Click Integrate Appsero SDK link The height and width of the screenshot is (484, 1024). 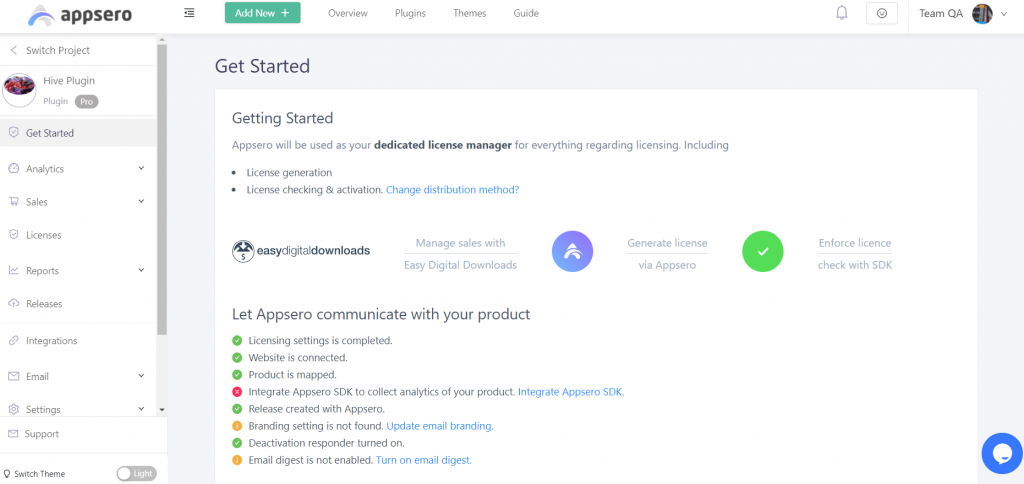point(571,392)
